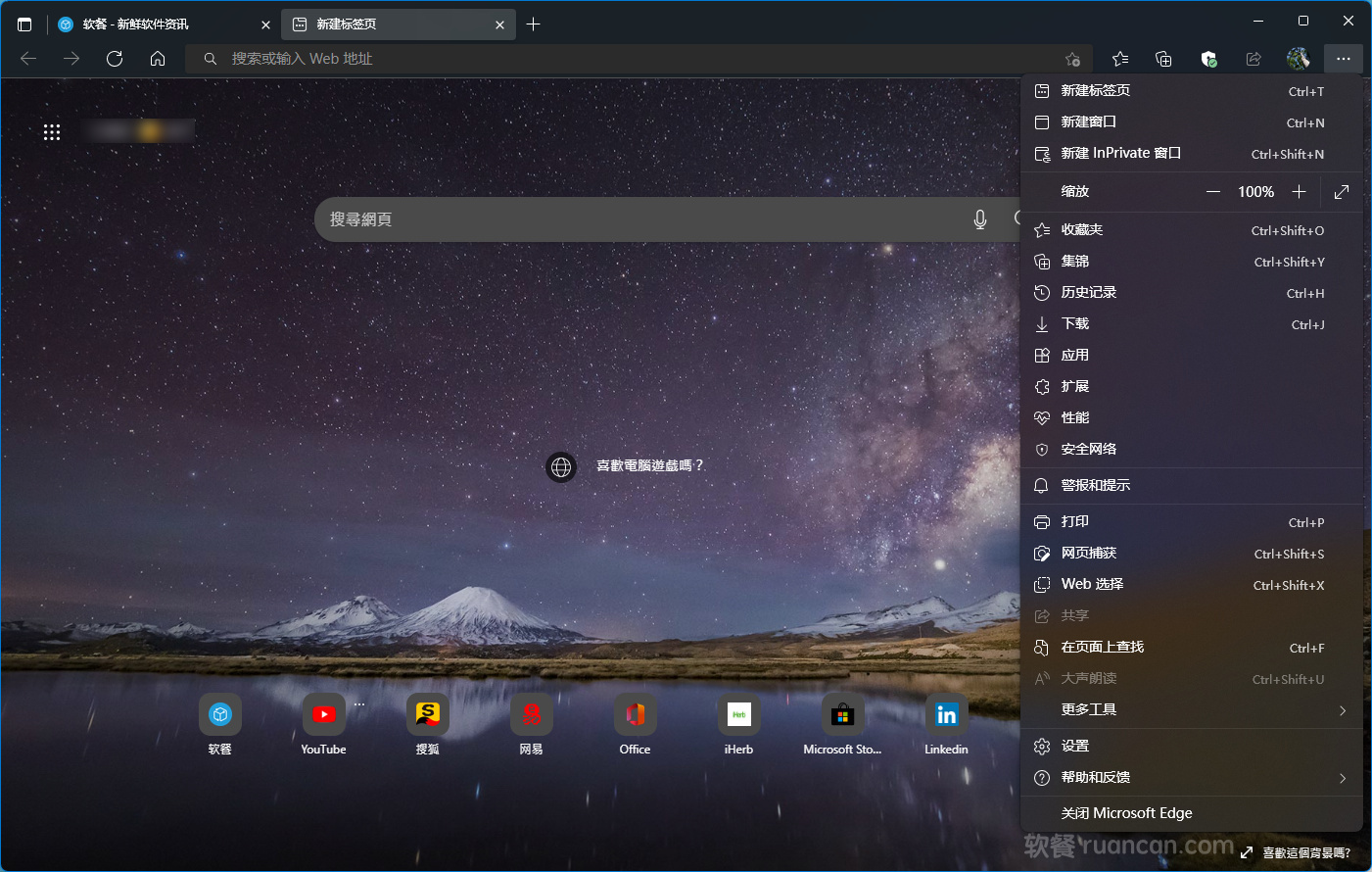Click 关闭 Microsoft Edge

click(x=1126, y=813)
